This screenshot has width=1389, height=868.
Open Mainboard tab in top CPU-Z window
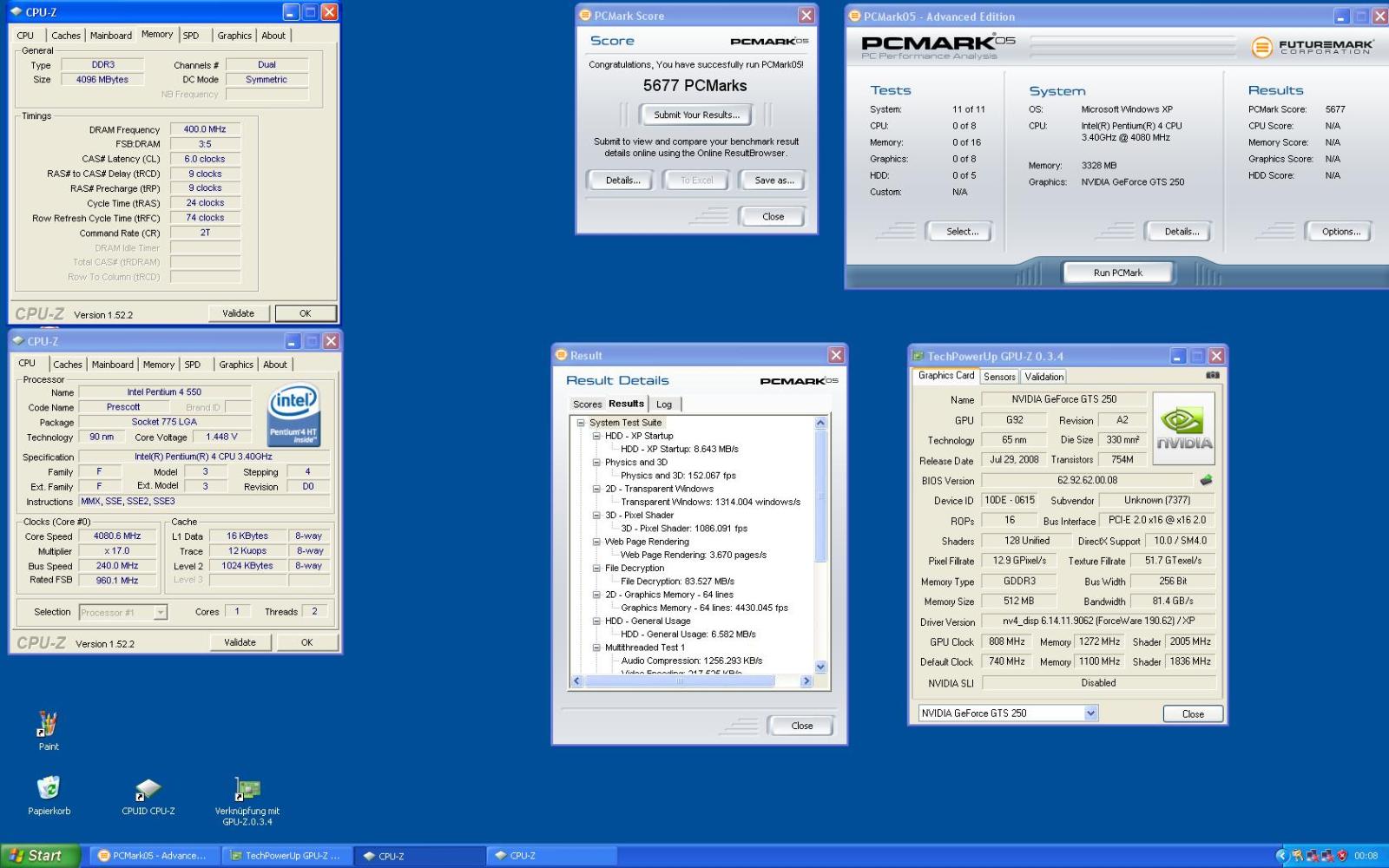(111, 36)
